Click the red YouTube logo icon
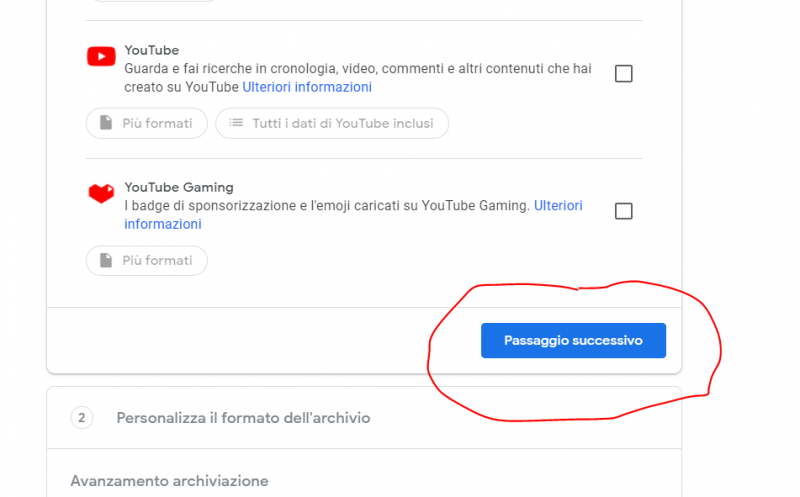 click(101, 56)
